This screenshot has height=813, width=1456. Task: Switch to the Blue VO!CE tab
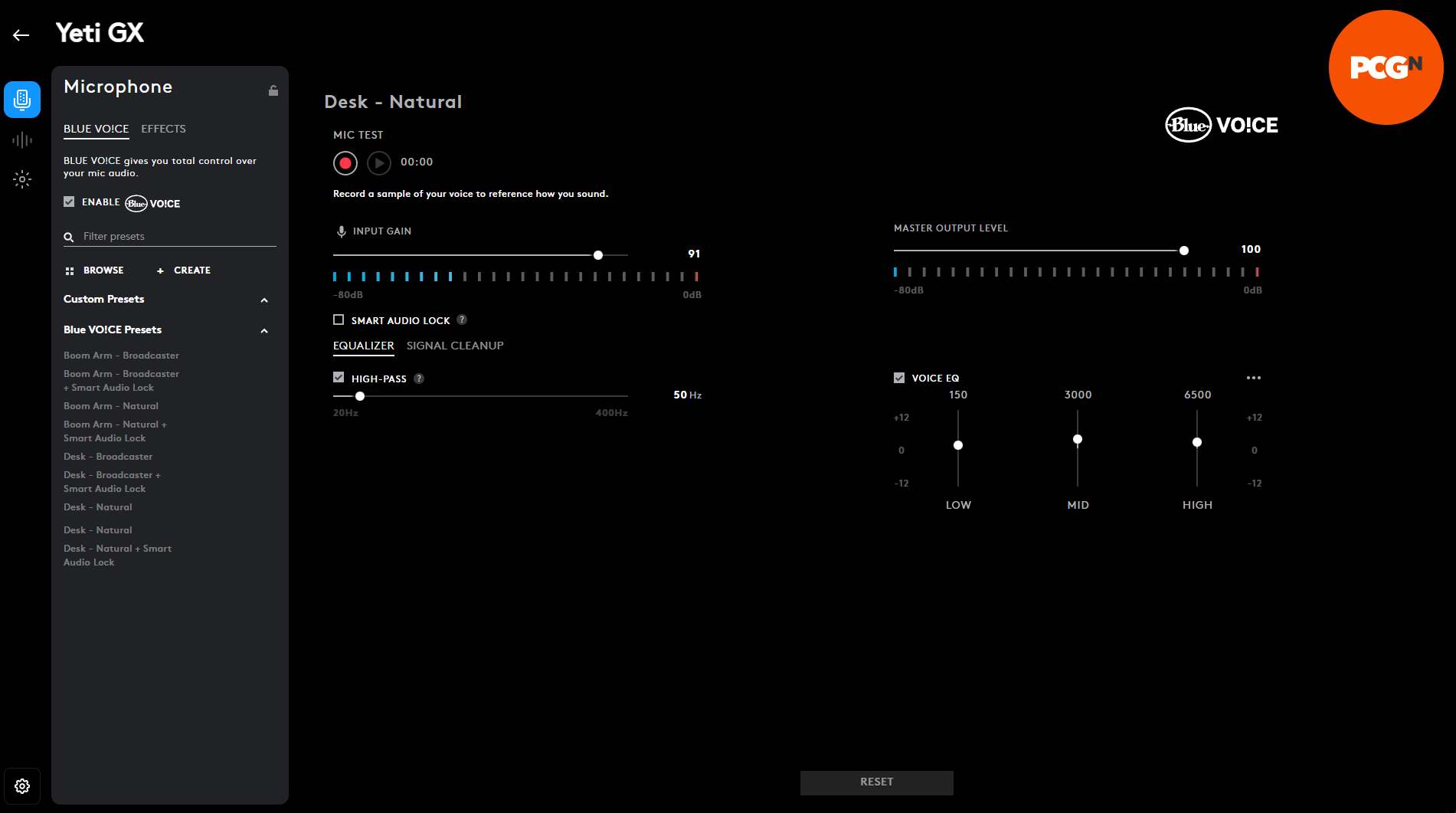tap(97, 129)
